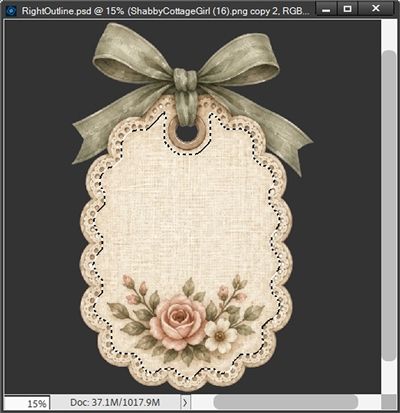This screenshot has height=413, width=400.
Task: Click the white flower beside the rose
Action: pos(219,335)
